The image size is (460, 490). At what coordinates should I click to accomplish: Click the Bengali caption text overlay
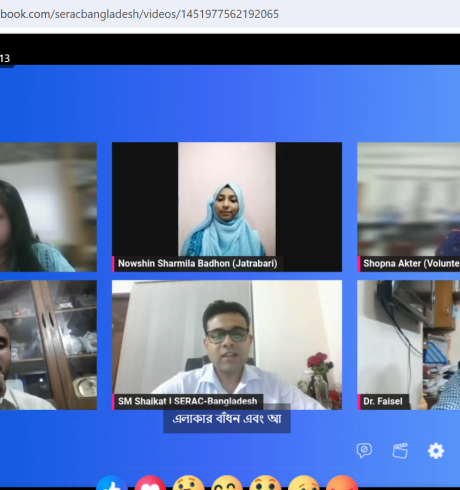(227, 419)
